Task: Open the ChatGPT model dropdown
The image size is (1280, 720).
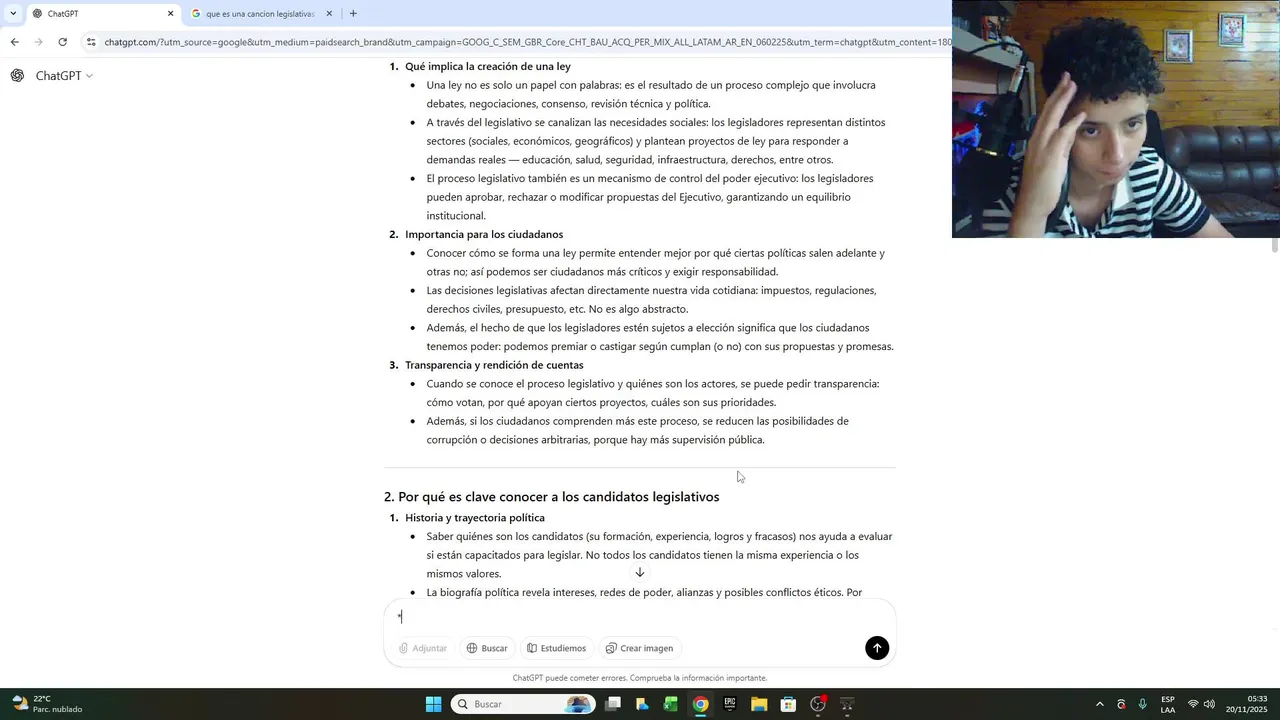Action: [x=64, y=76]
